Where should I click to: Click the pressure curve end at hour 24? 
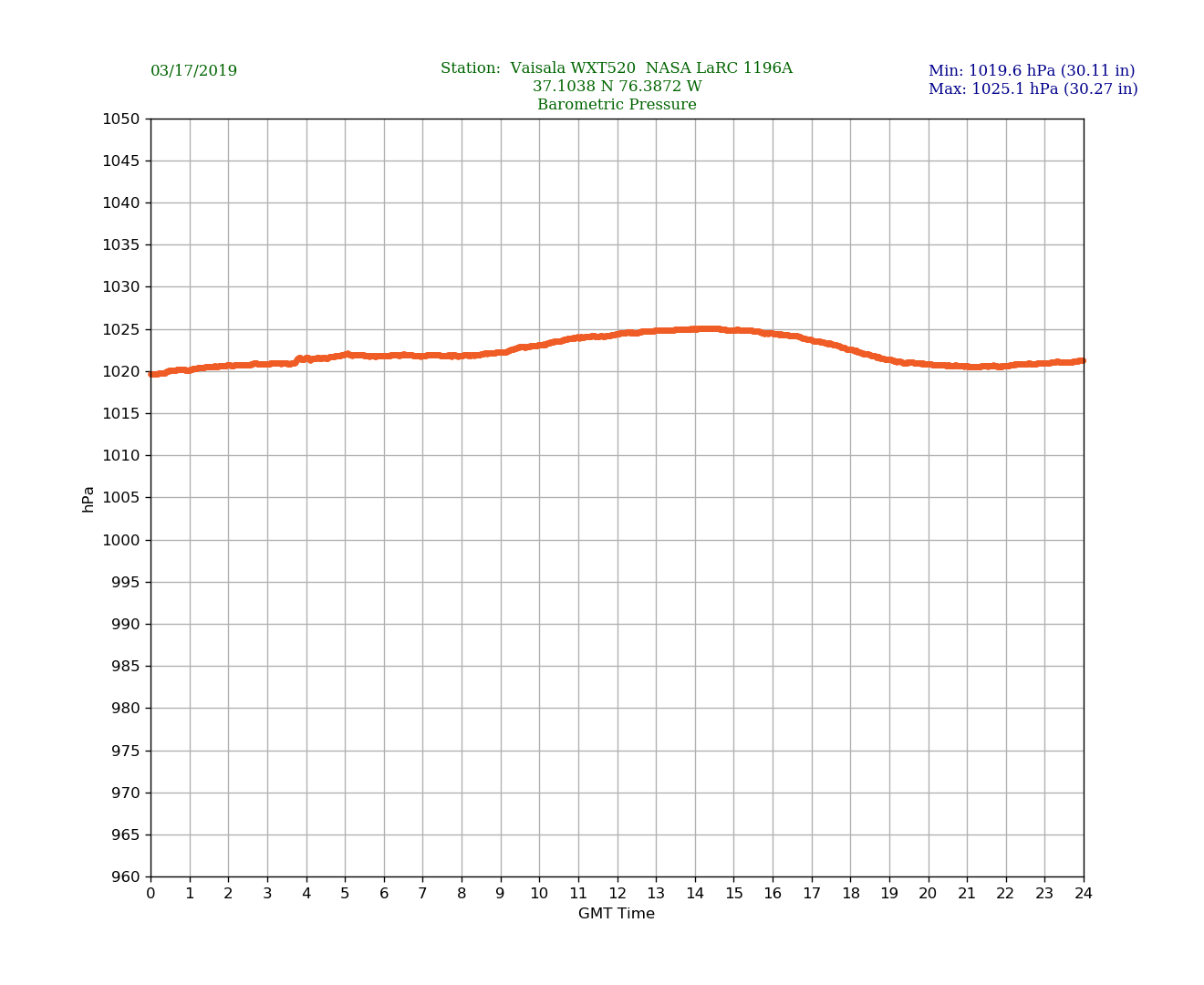[1082, 361]
